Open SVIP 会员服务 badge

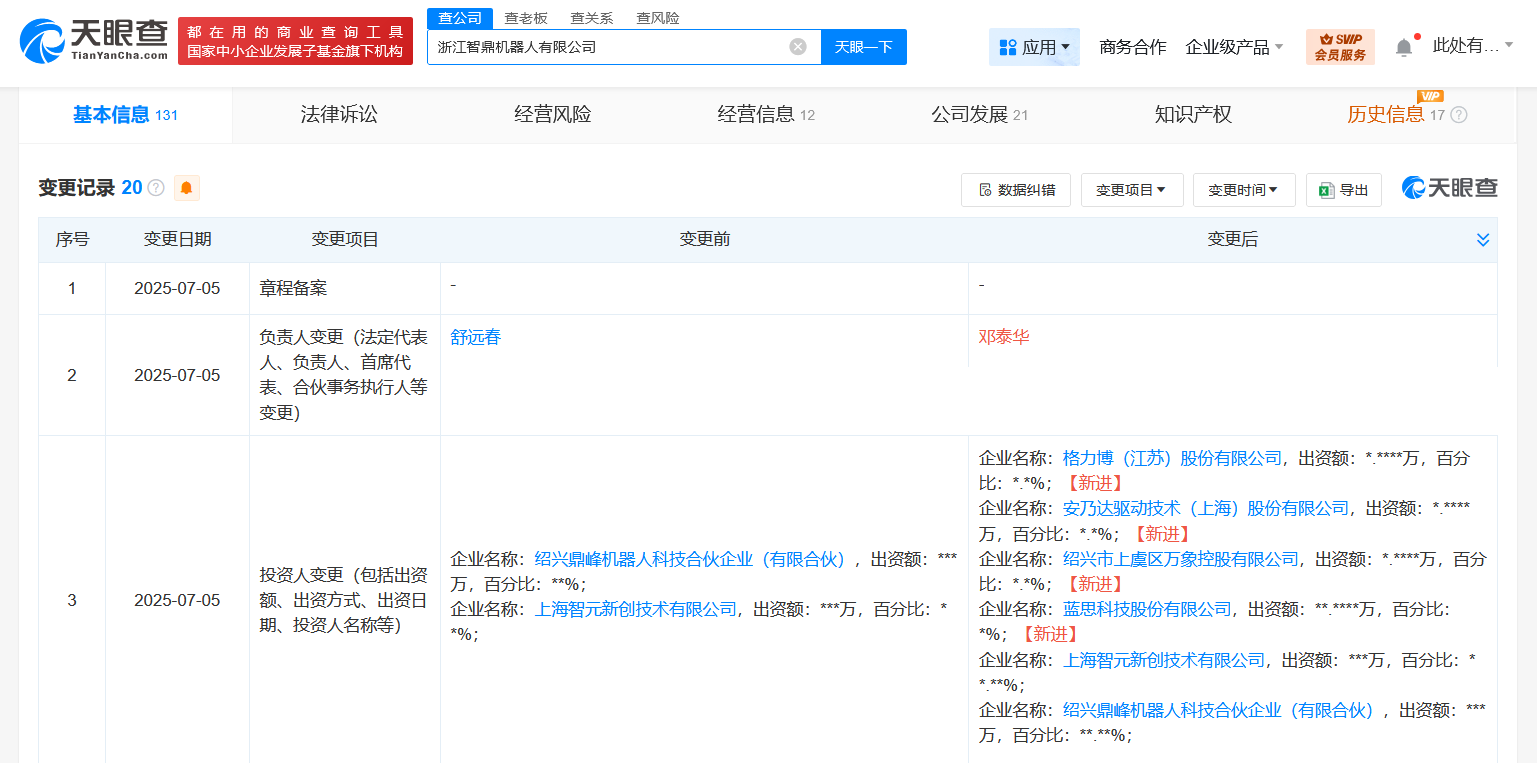[1340, 47]
